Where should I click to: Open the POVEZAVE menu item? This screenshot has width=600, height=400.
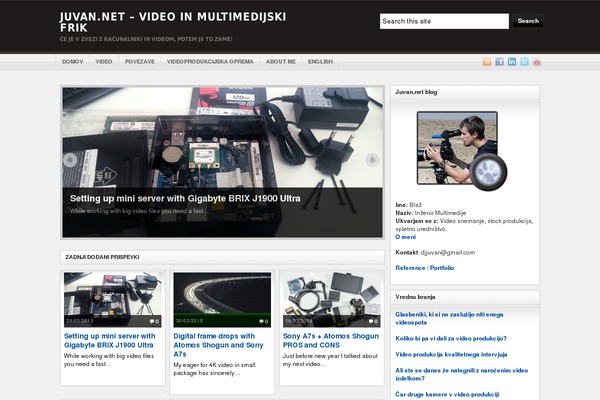(140, 62)
